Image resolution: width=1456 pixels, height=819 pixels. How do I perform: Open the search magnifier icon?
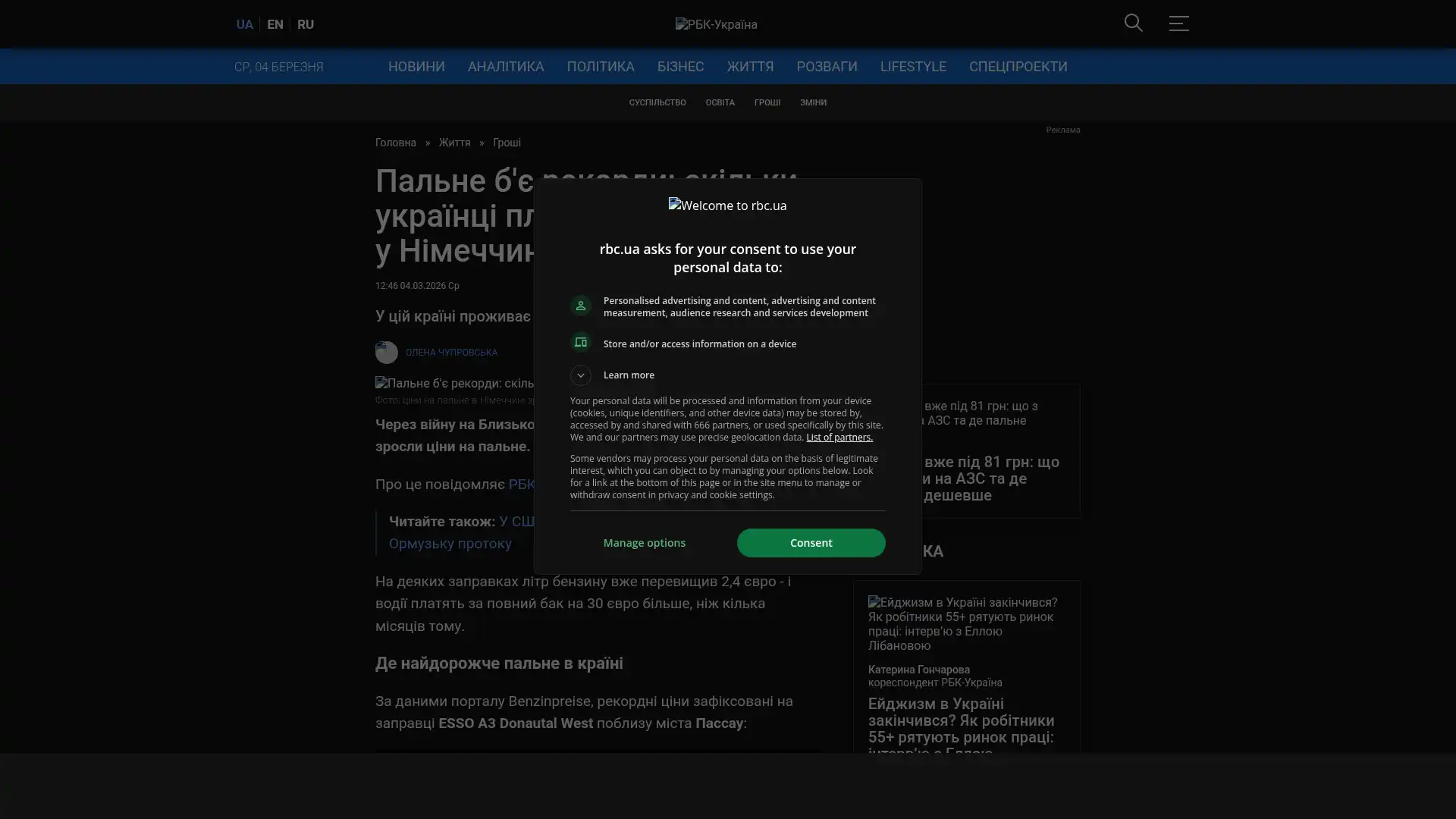(1133, 23)
